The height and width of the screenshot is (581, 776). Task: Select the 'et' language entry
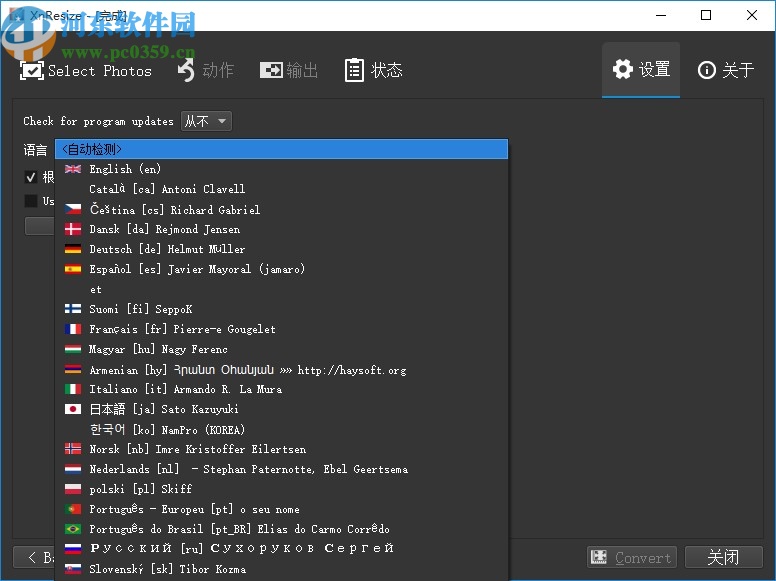(281, 289)
